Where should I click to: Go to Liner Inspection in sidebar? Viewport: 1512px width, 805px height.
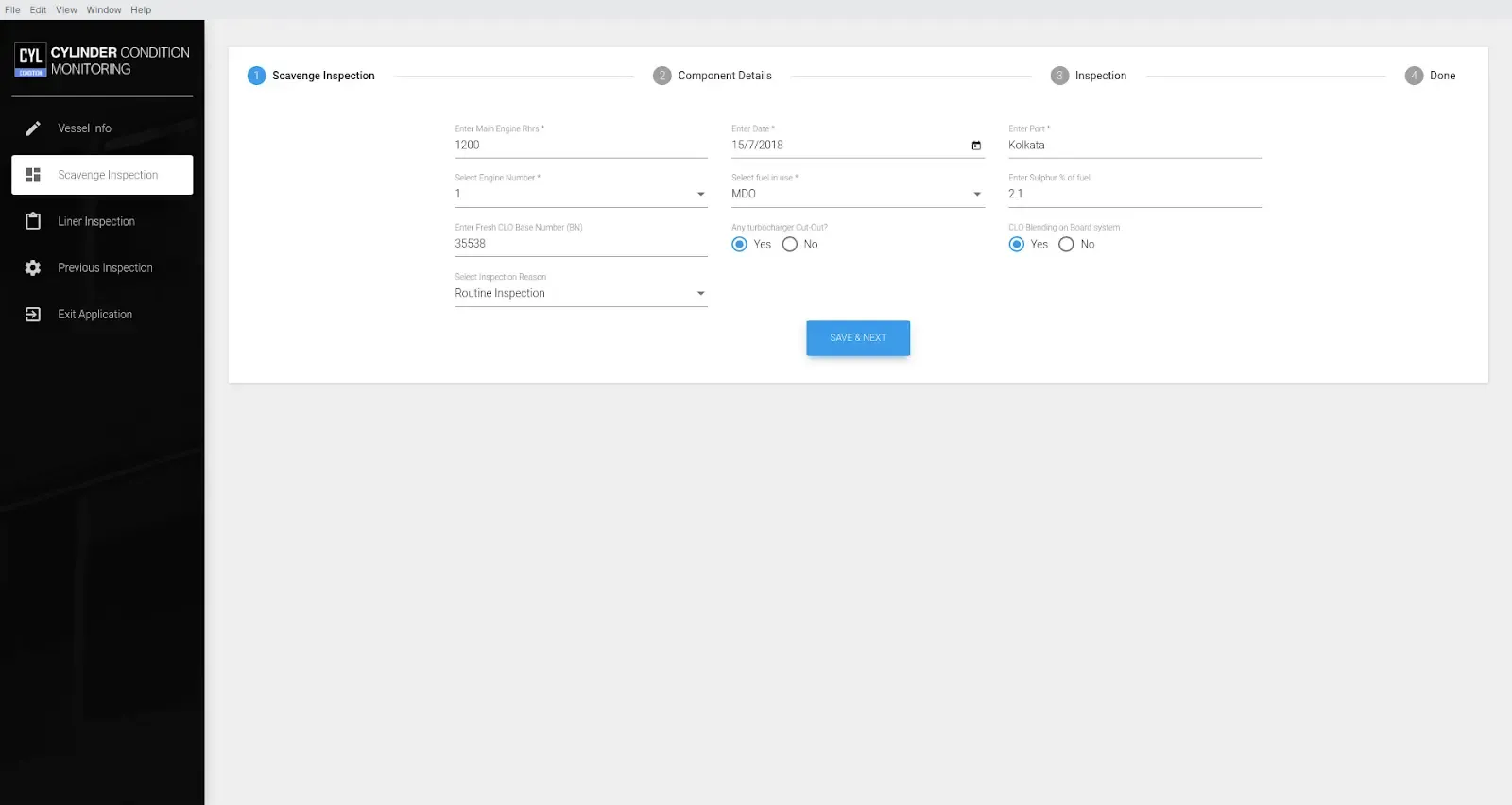(x=96, y=221)
